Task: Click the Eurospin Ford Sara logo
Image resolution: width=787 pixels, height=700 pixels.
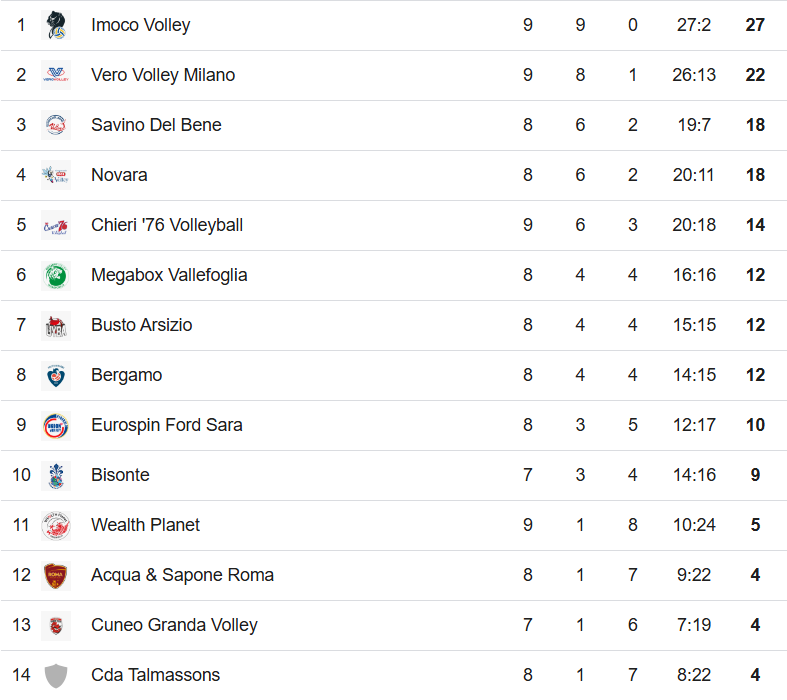Action: [x=56, y=426]
